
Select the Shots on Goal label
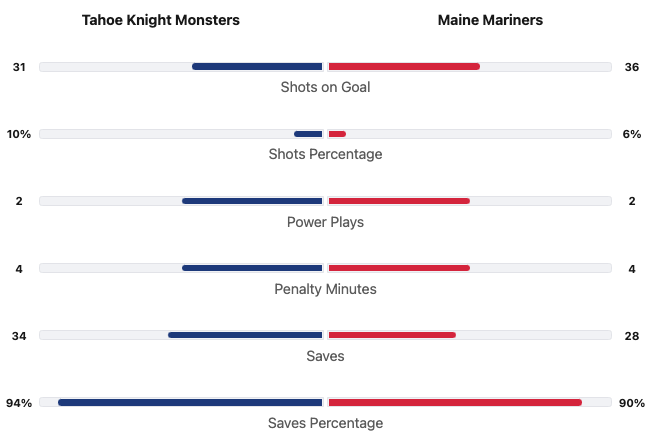coord(325,87)
